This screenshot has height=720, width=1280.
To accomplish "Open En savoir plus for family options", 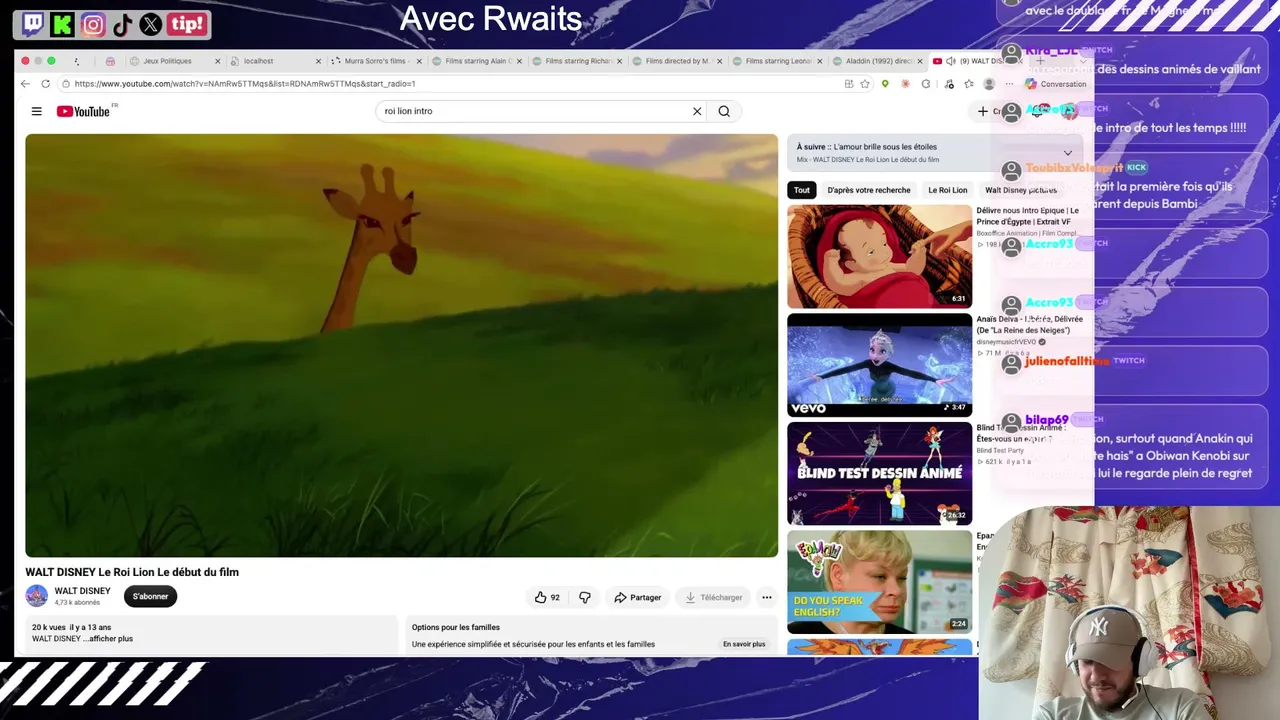I will click(744, 644).
